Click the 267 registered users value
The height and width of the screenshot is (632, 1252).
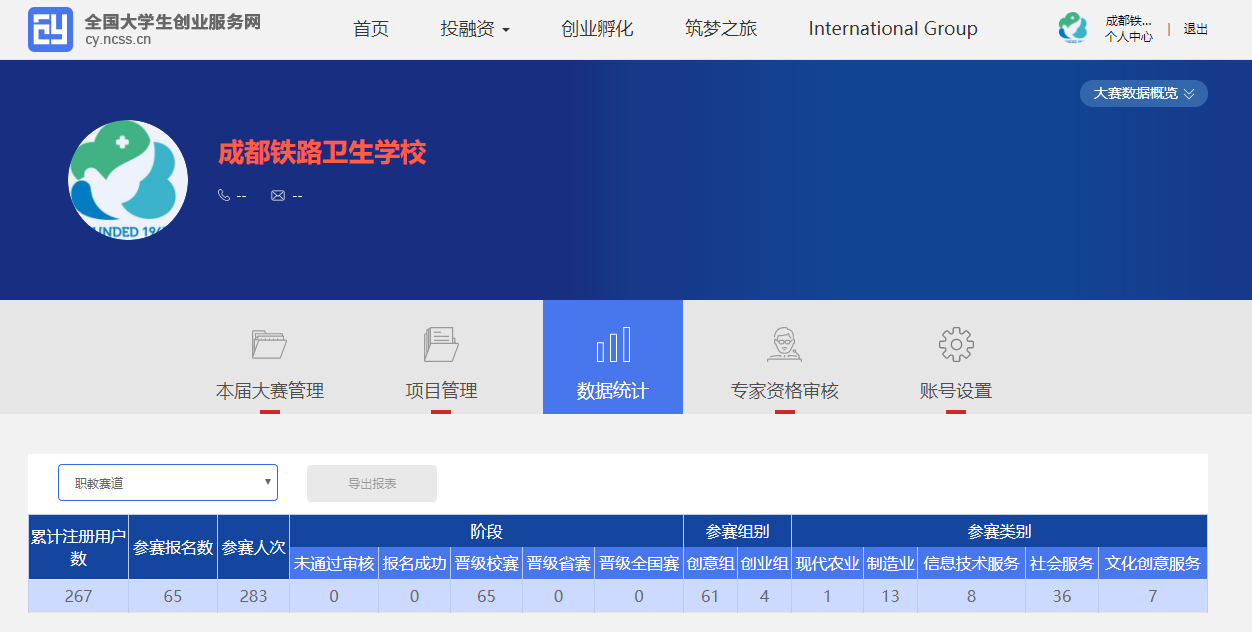click(78, 596)
